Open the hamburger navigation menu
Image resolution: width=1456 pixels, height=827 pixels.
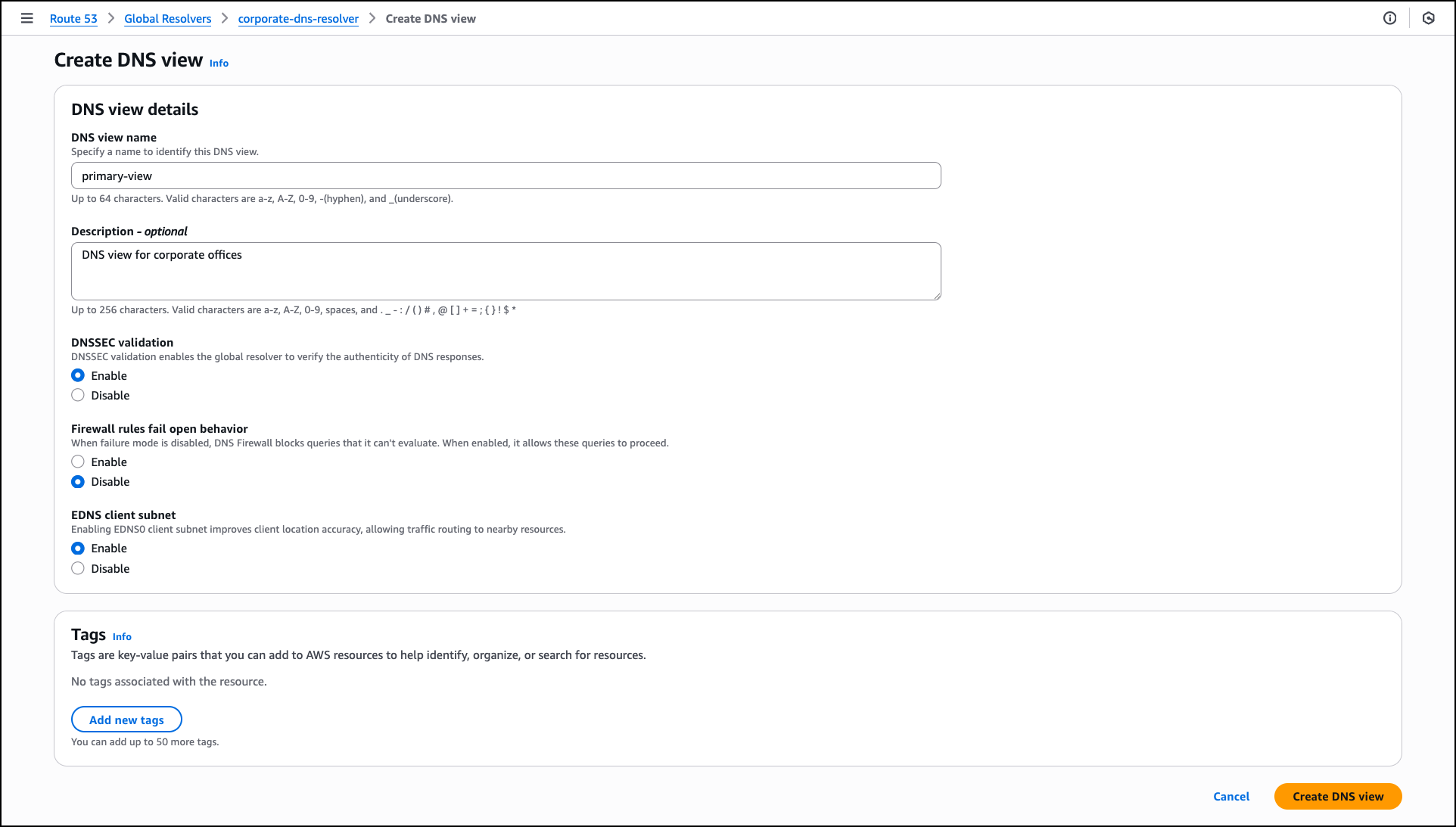coord(27,18)
